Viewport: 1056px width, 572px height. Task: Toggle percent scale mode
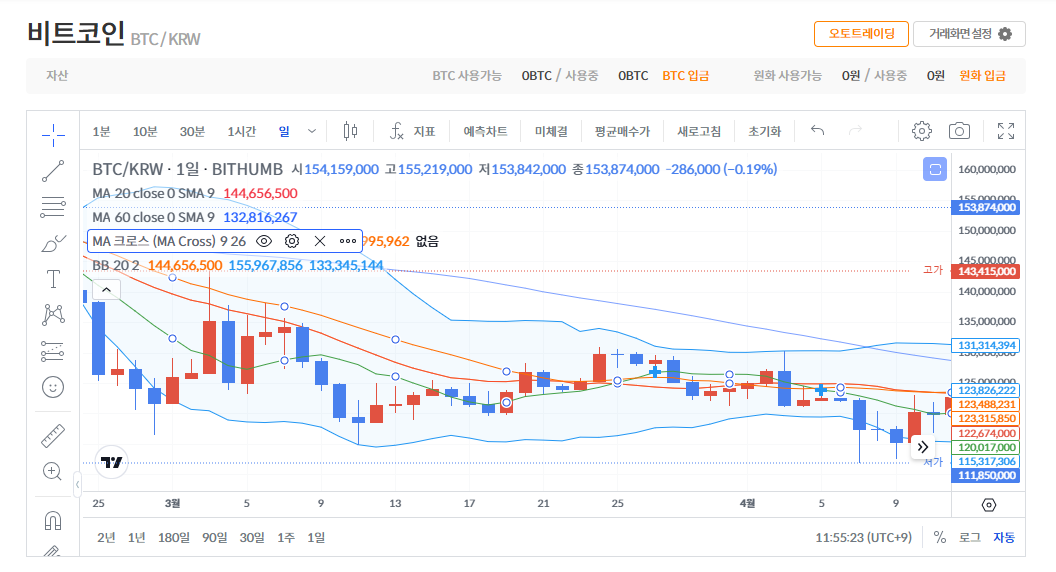click(x=939, y=537)
